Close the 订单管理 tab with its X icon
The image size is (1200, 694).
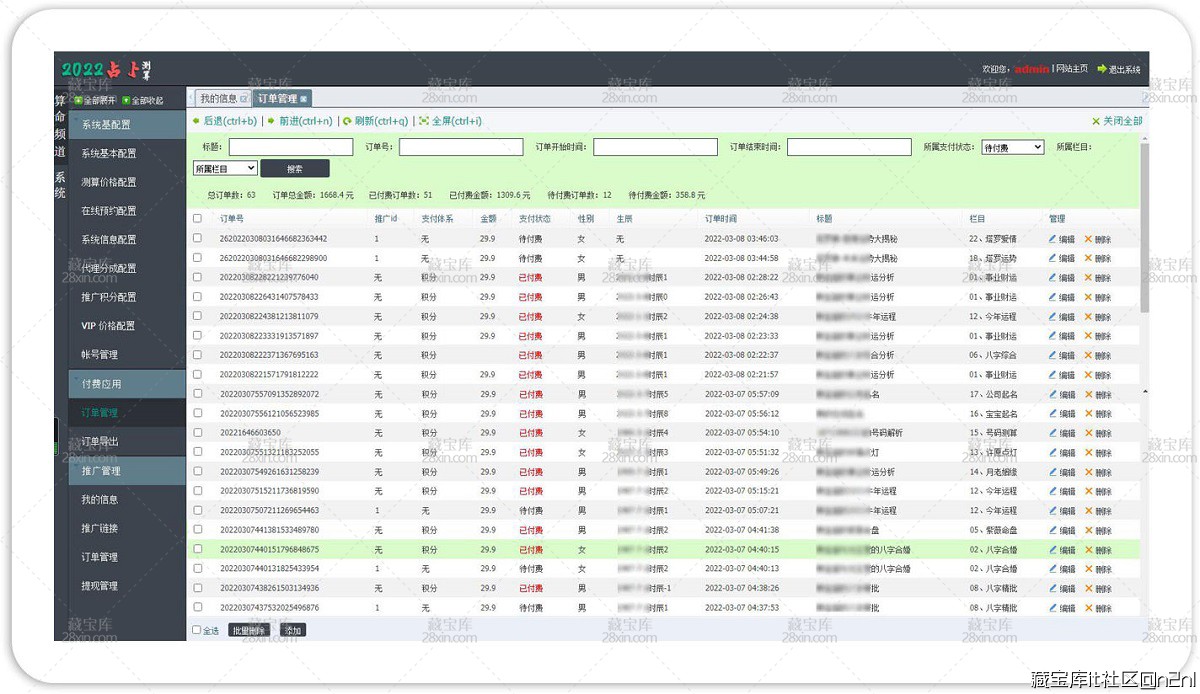[304, 98]
